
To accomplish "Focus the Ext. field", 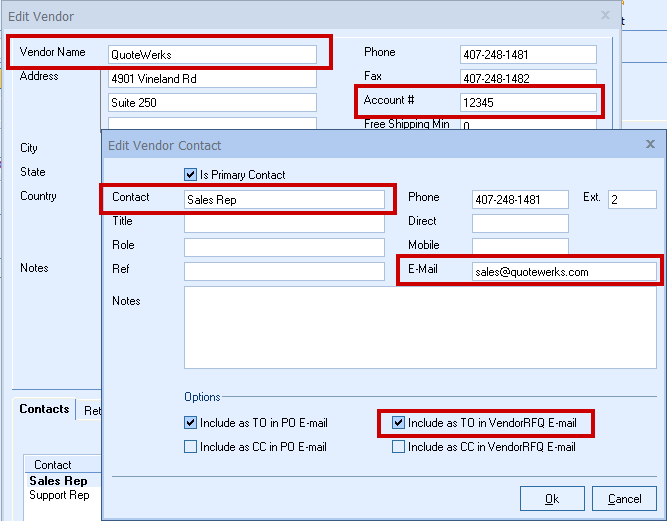I will point(631,199).
